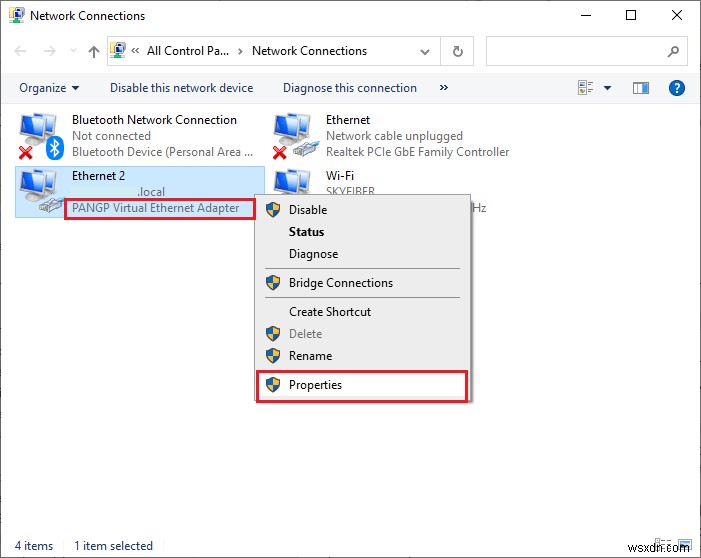Screen dimensions: 701x558
Task: Click the Forward navigation arrow
Action: [50, 51]
